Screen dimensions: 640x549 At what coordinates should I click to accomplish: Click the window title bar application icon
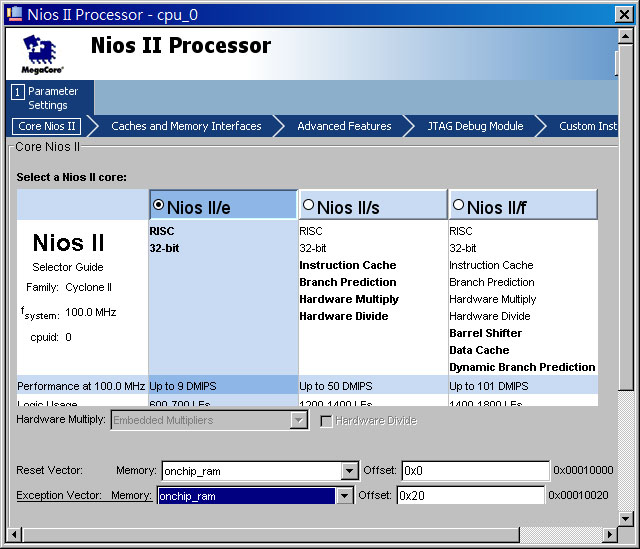(x=15, y=14)
